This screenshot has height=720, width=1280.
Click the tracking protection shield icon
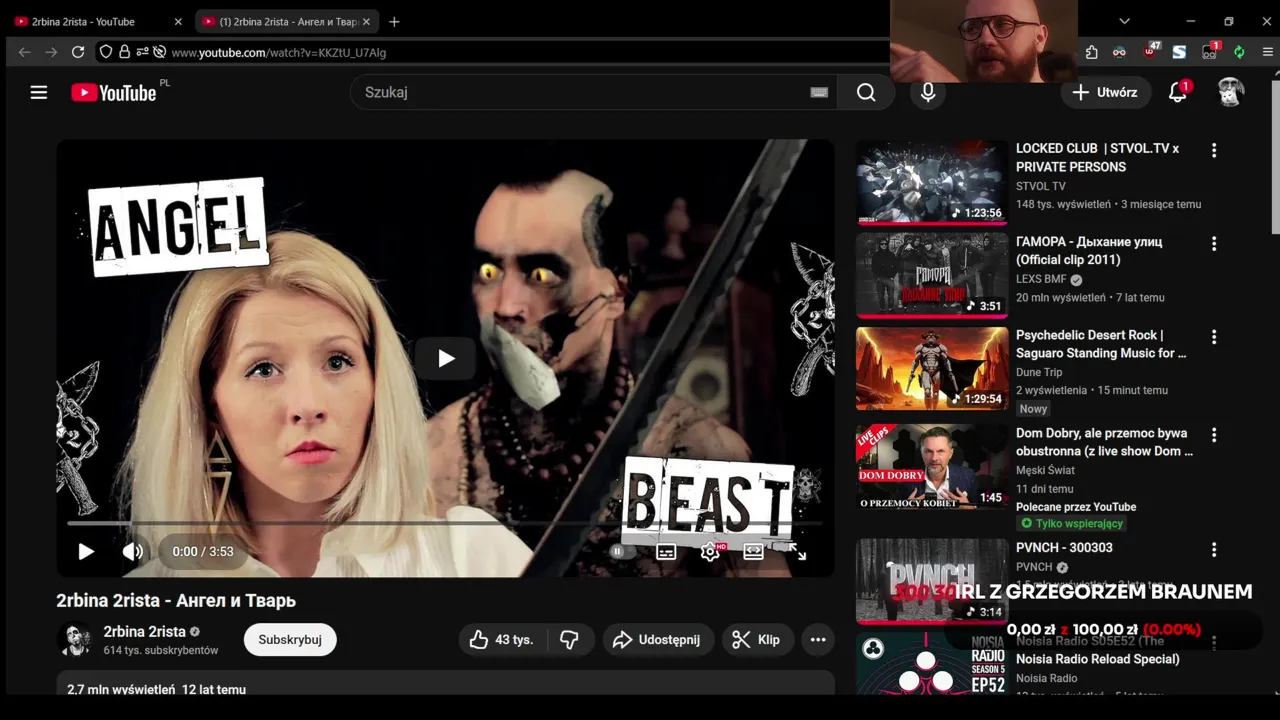point(106,52)
